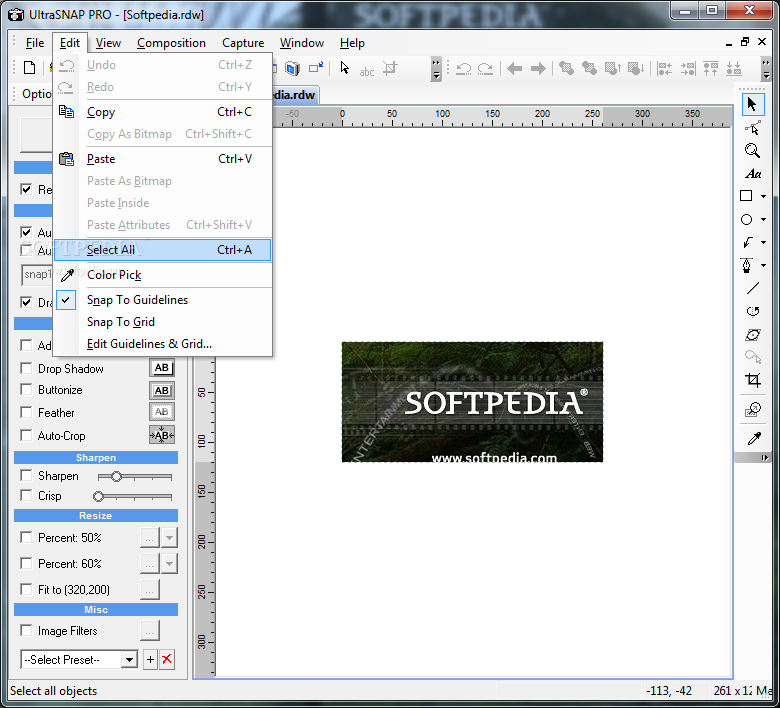
Task: Click the abc text toolbar icon
Action: (x=367, y=72)
